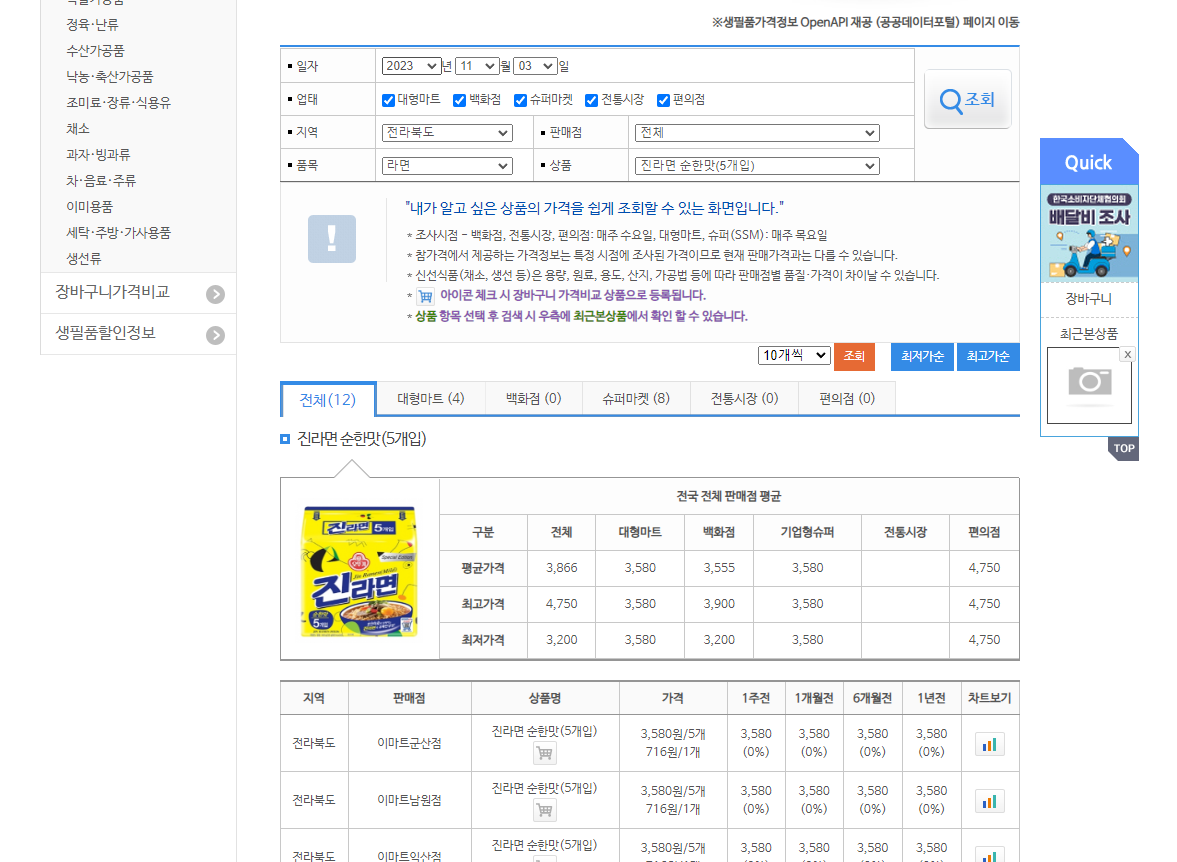Open chart for 이마트군산점 row
Viewport: 1177px width, 862px height.
pos(989,744)
